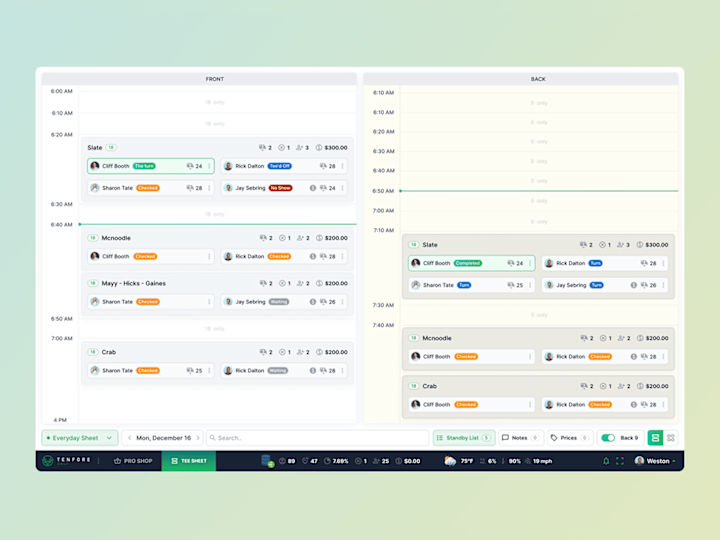Click the database sync icon in status bar
The height and width of the screenshot is (540, 720).
(x=267, y=461)
